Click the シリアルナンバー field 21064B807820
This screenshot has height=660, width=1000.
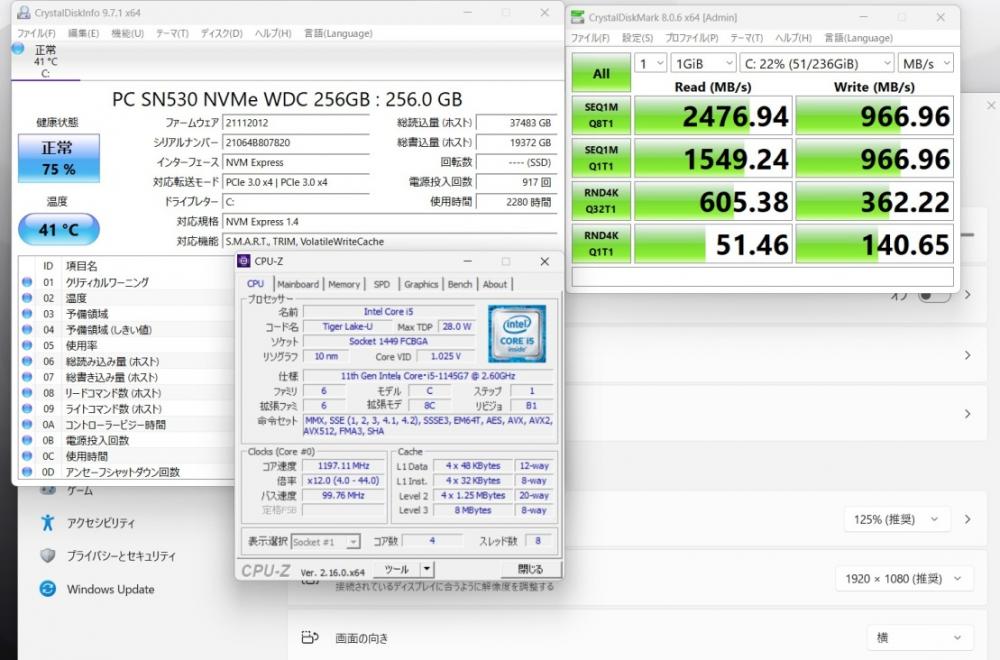(x=296, y=143)
